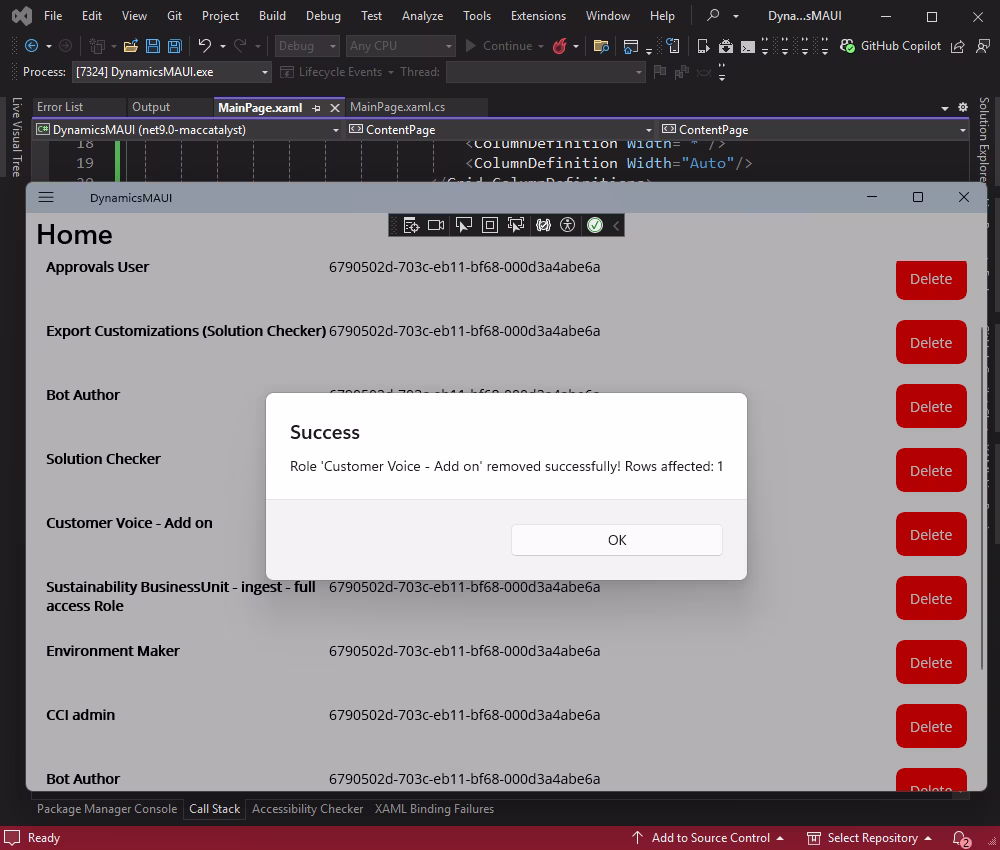Screen dimensions: 1000x850
Task: Click the Share icon next to Copilot
Action: [x=957, y=46]
